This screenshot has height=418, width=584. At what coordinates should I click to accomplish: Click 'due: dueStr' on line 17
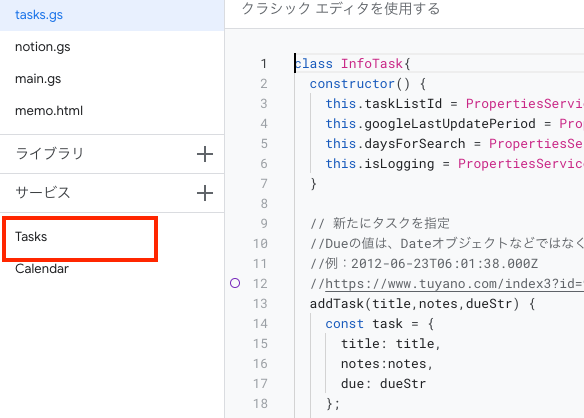click(x=383, y=384)
